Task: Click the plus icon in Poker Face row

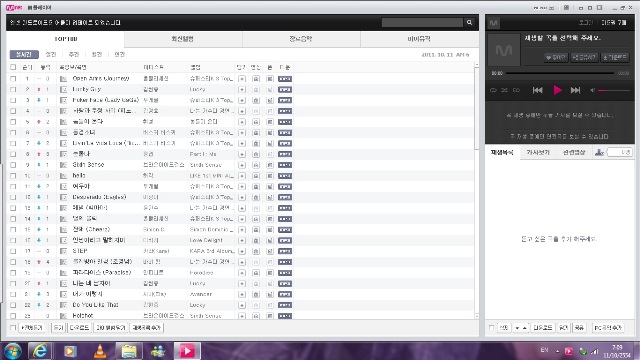Action: coord(242,100)
